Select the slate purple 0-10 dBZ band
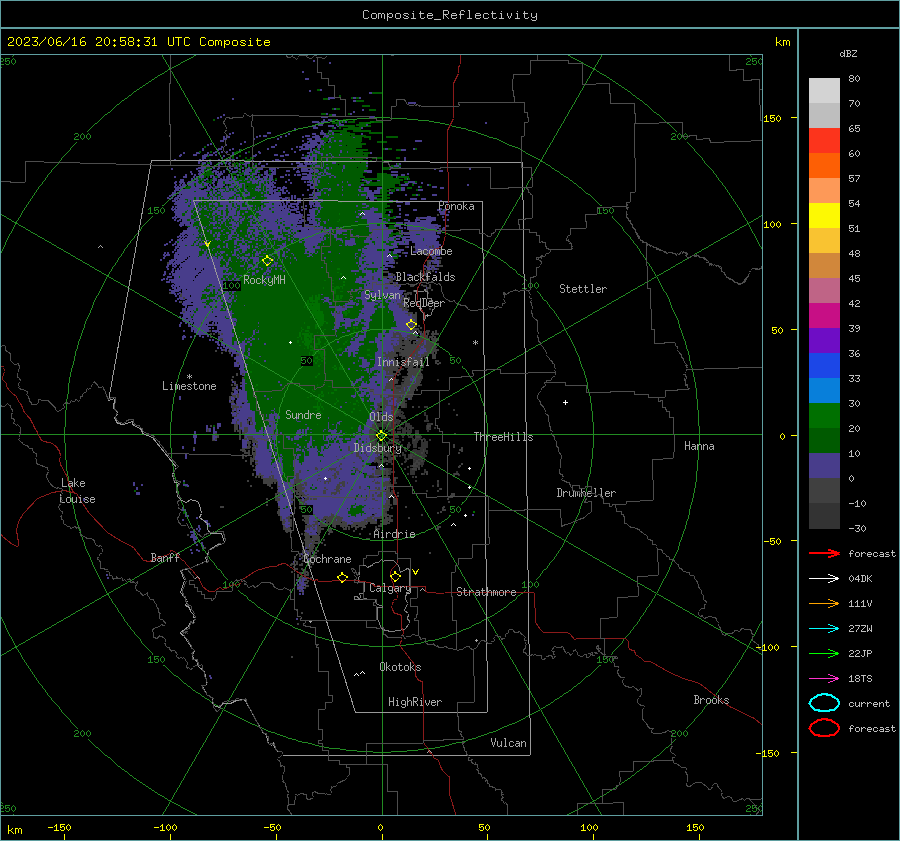This screenshot has width=900, height=841. coord(824,466)
